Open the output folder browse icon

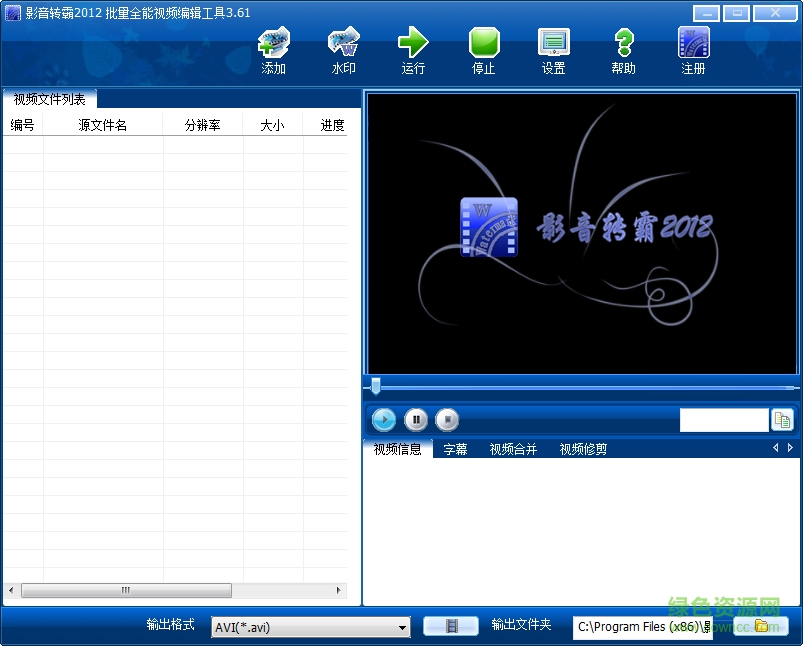tap(763, 627)
